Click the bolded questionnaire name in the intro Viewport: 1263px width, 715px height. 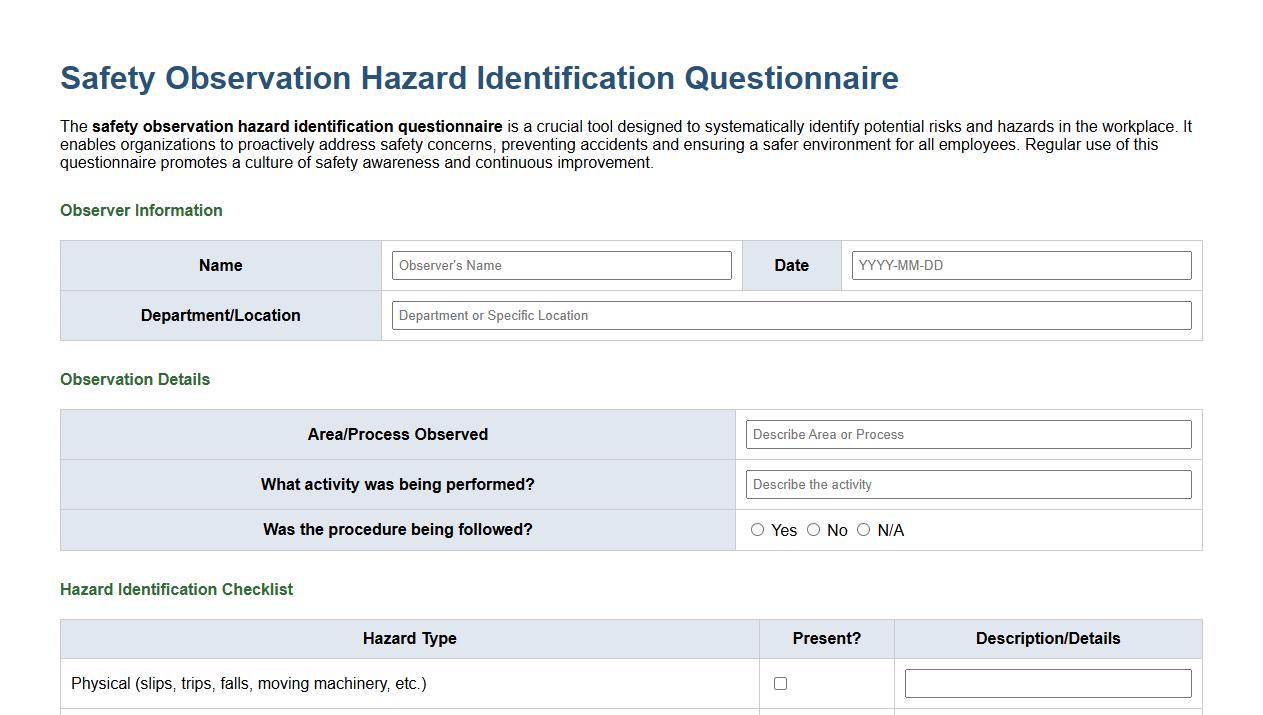point(296,126)
